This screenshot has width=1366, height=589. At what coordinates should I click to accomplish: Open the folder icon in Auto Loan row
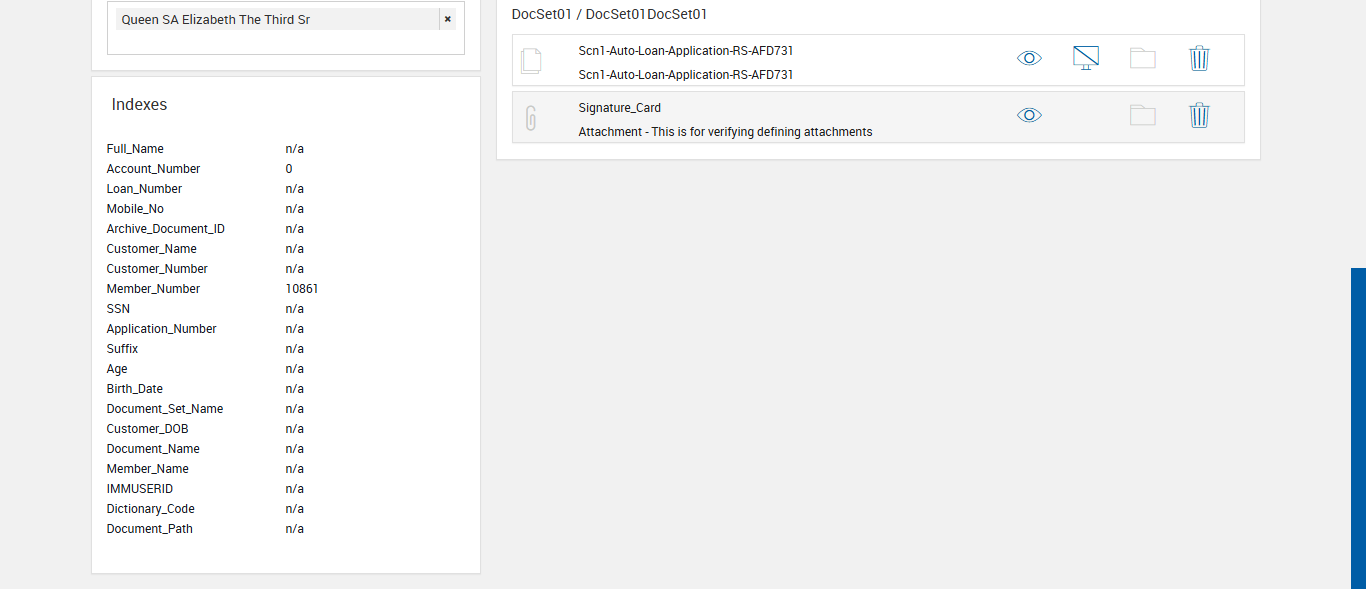tap(1142, 58)
